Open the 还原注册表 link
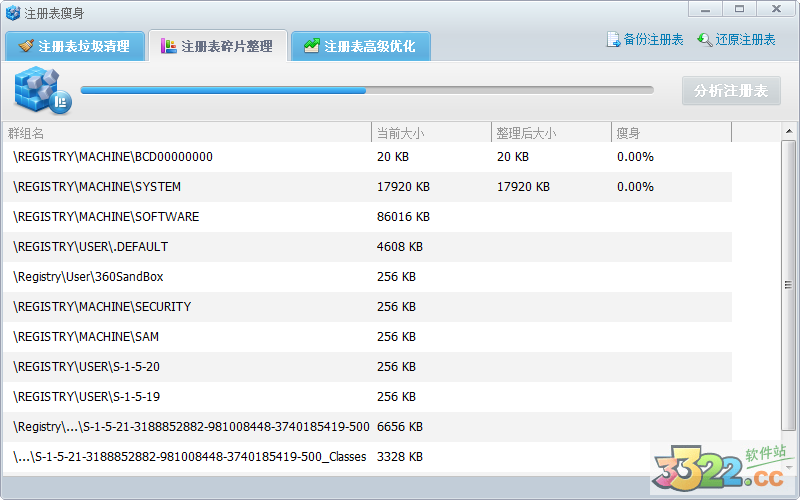Viewport: 800px width, 500px height. click(x=745, y=40)
